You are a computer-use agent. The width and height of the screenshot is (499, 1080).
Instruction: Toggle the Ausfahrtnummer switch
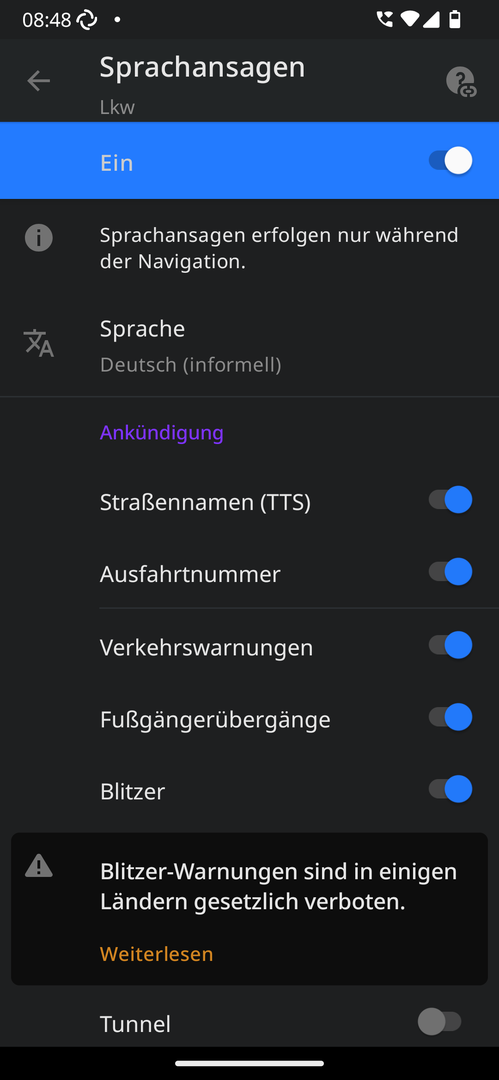[x=450, y=572]
